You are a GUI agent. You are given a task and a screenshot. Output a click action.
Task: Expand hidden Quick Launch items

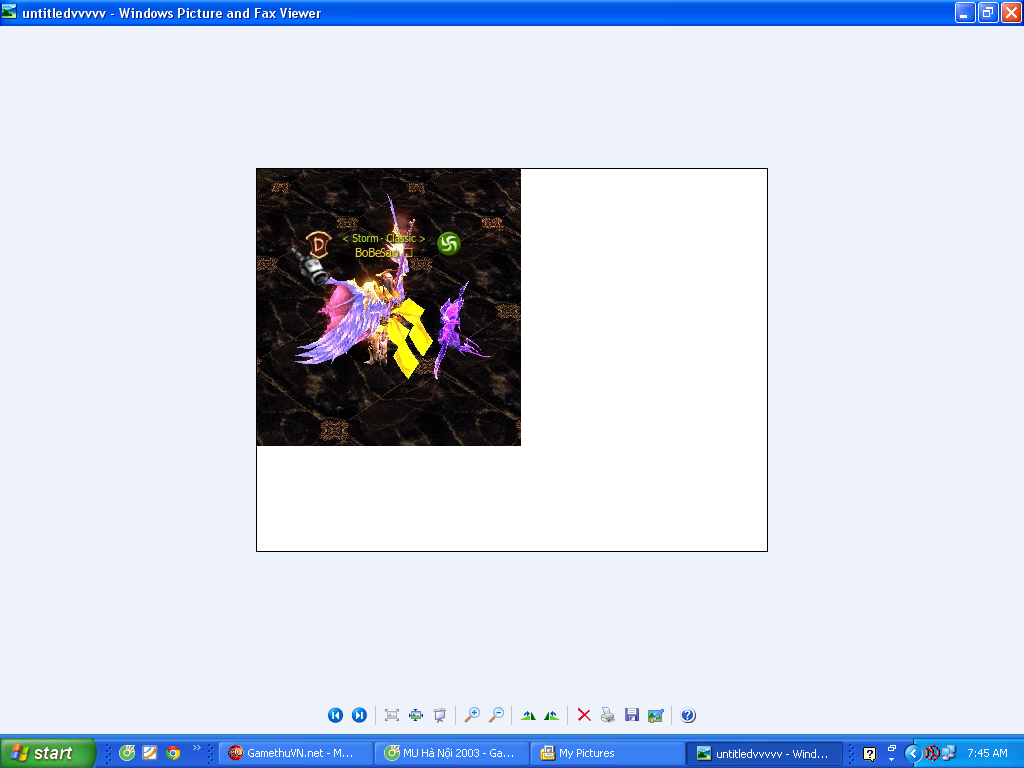pyautogui.click(x=197, y=748)
